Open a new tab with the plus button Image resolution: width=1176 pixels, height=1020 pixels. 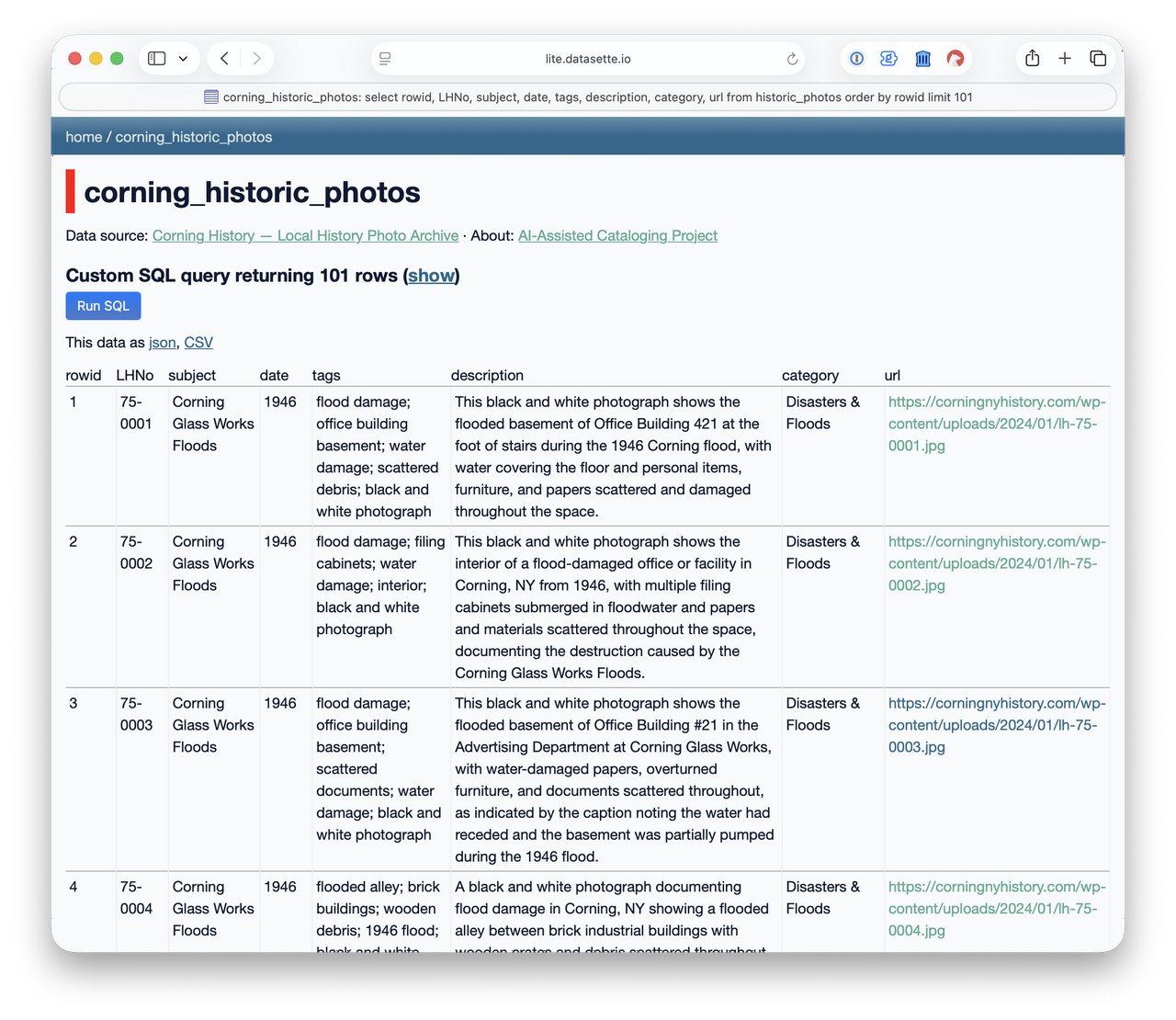(1065, 57)
